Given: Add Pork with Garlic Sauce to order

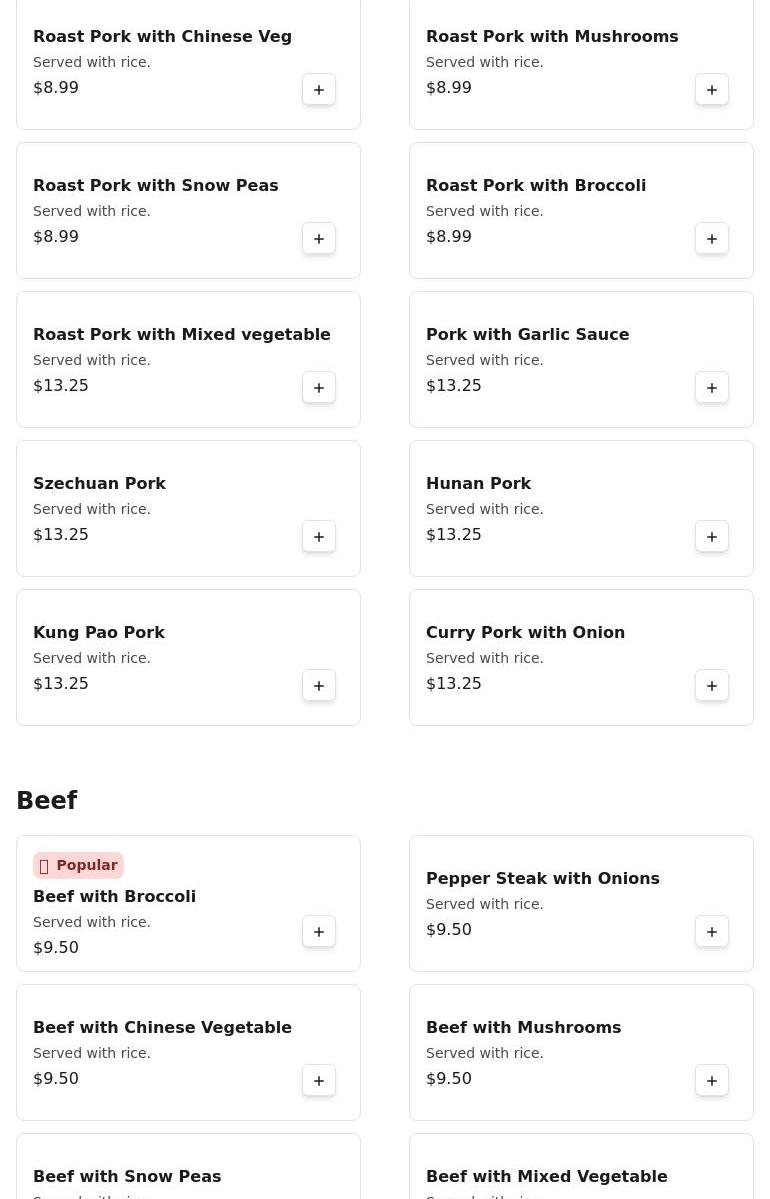Looking at the screenshot, I should pos(712,388).
